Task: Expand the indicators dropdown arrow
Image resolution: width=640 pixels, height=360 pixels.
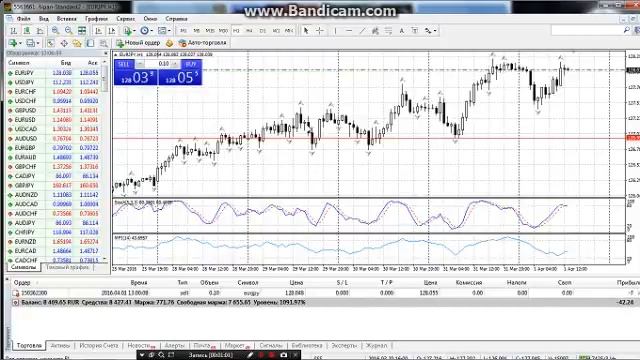Action: point(134,31)
